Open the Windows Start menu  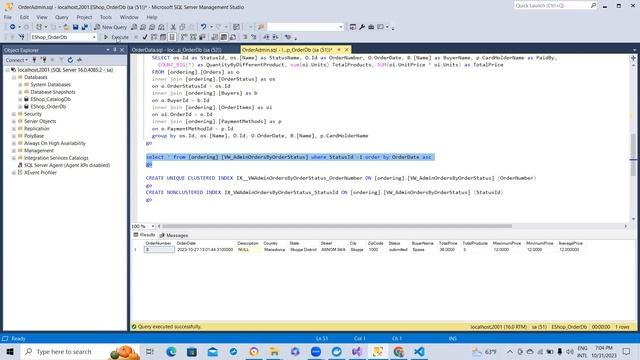[x=10, y=351]
